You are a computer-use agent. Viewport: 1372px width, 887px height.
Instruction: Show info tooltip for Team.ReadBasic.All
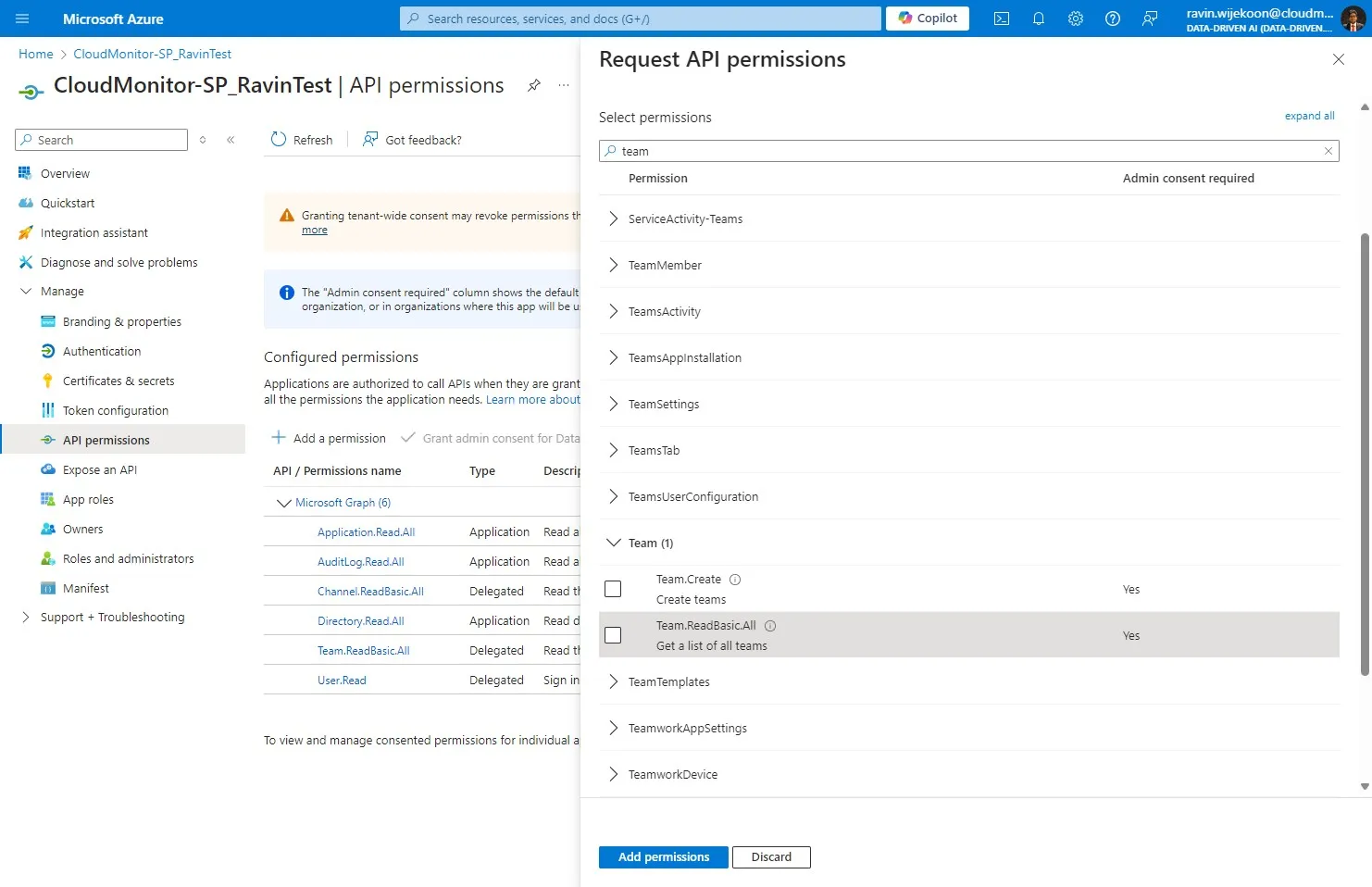770,626
